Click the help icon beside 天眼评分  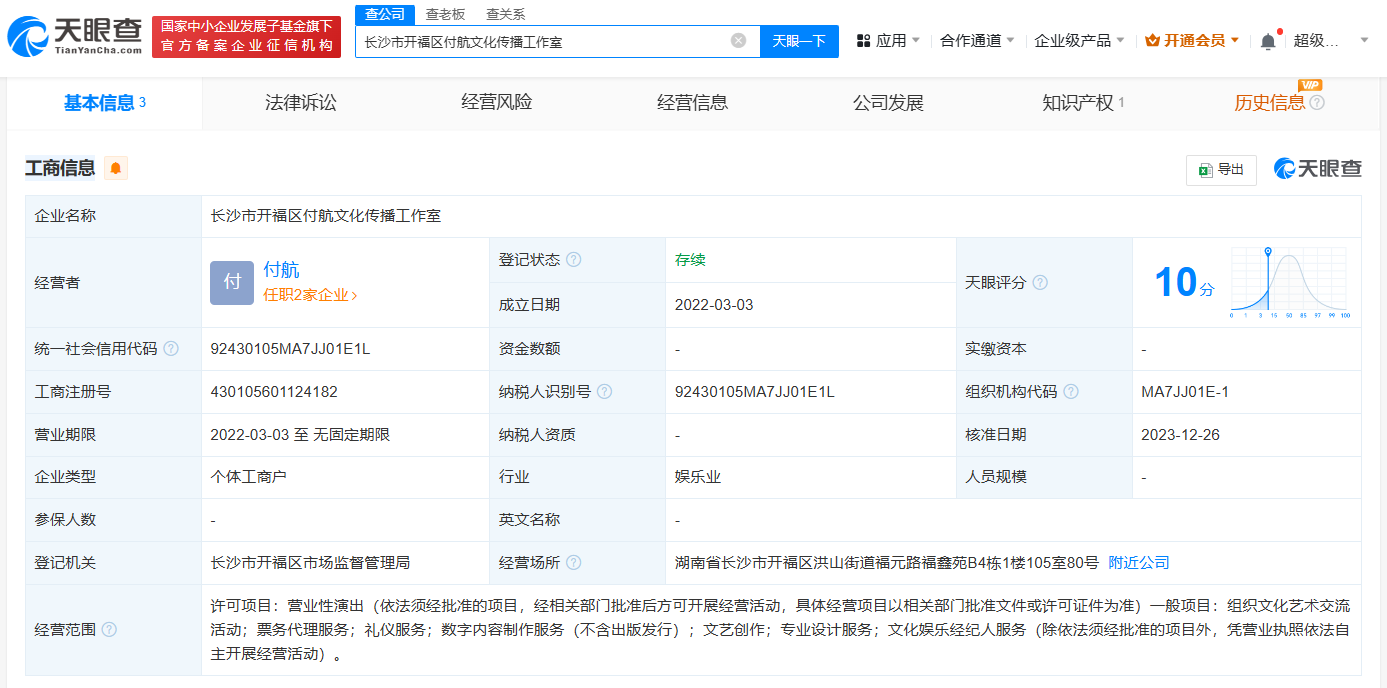coord(1042,283)
